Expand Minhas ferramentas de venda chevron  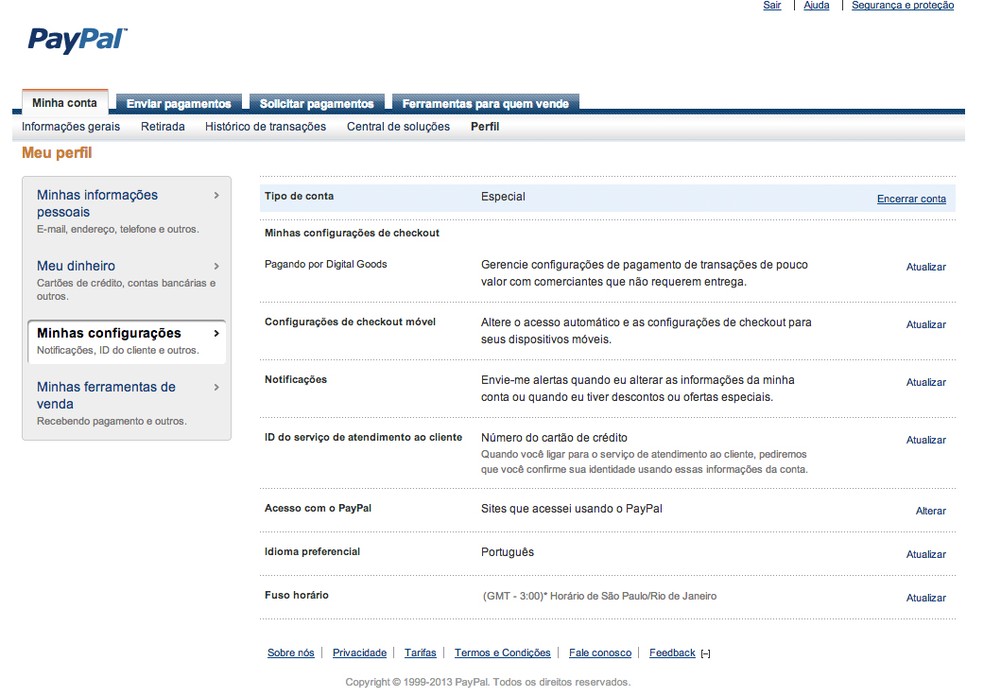click(217, 387)
